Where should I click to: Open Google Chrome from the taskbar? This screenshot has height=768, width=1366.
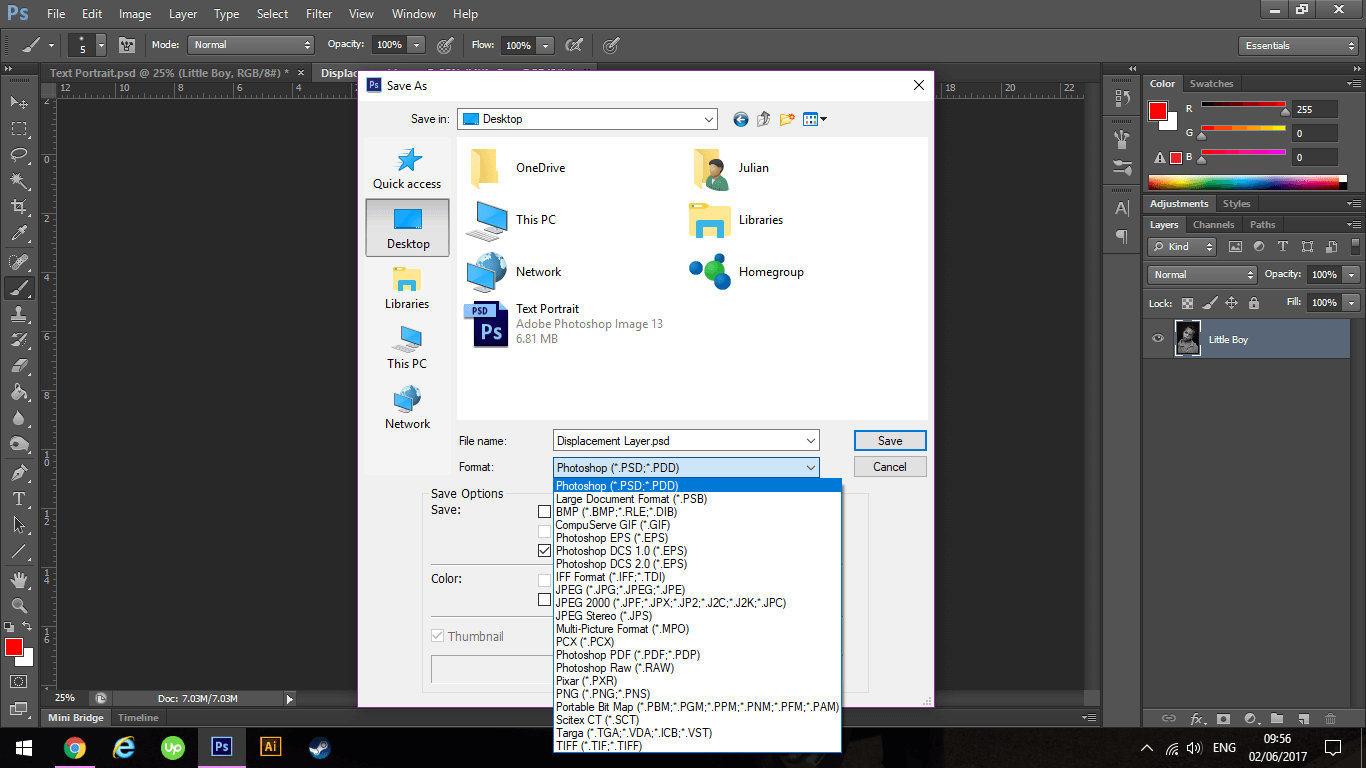pos(74,747)
